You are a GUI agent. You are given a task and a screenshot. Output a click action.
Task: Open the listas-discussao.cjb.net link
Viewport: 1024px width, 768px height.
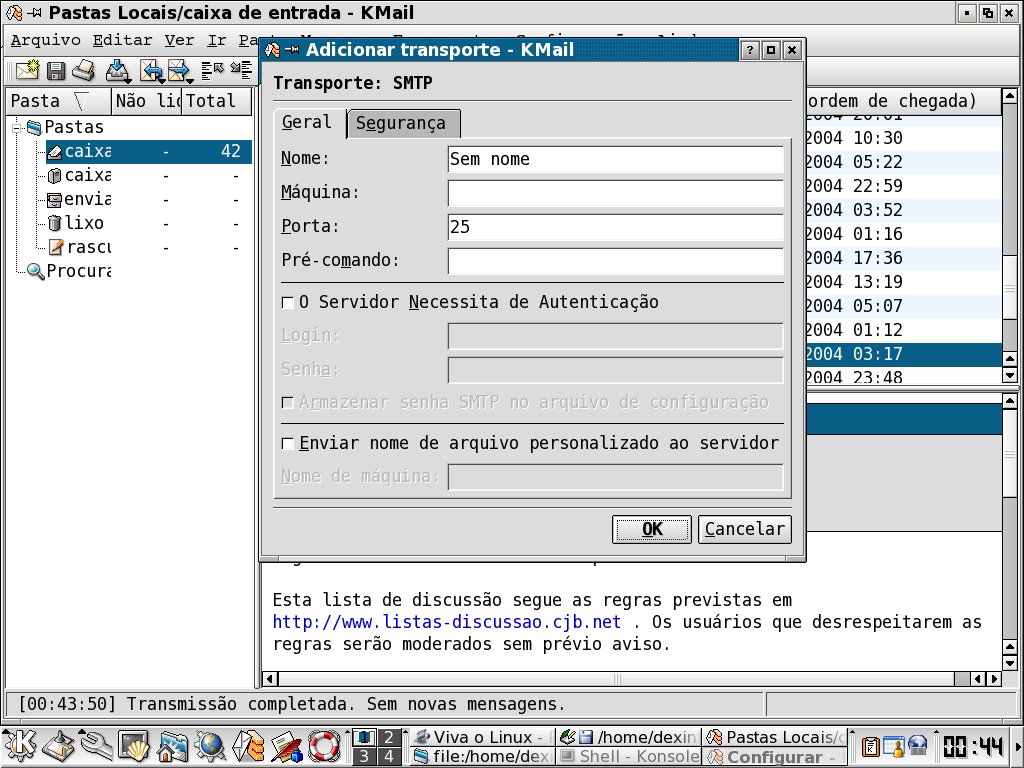pyautogui.click(x=447, y=622)
